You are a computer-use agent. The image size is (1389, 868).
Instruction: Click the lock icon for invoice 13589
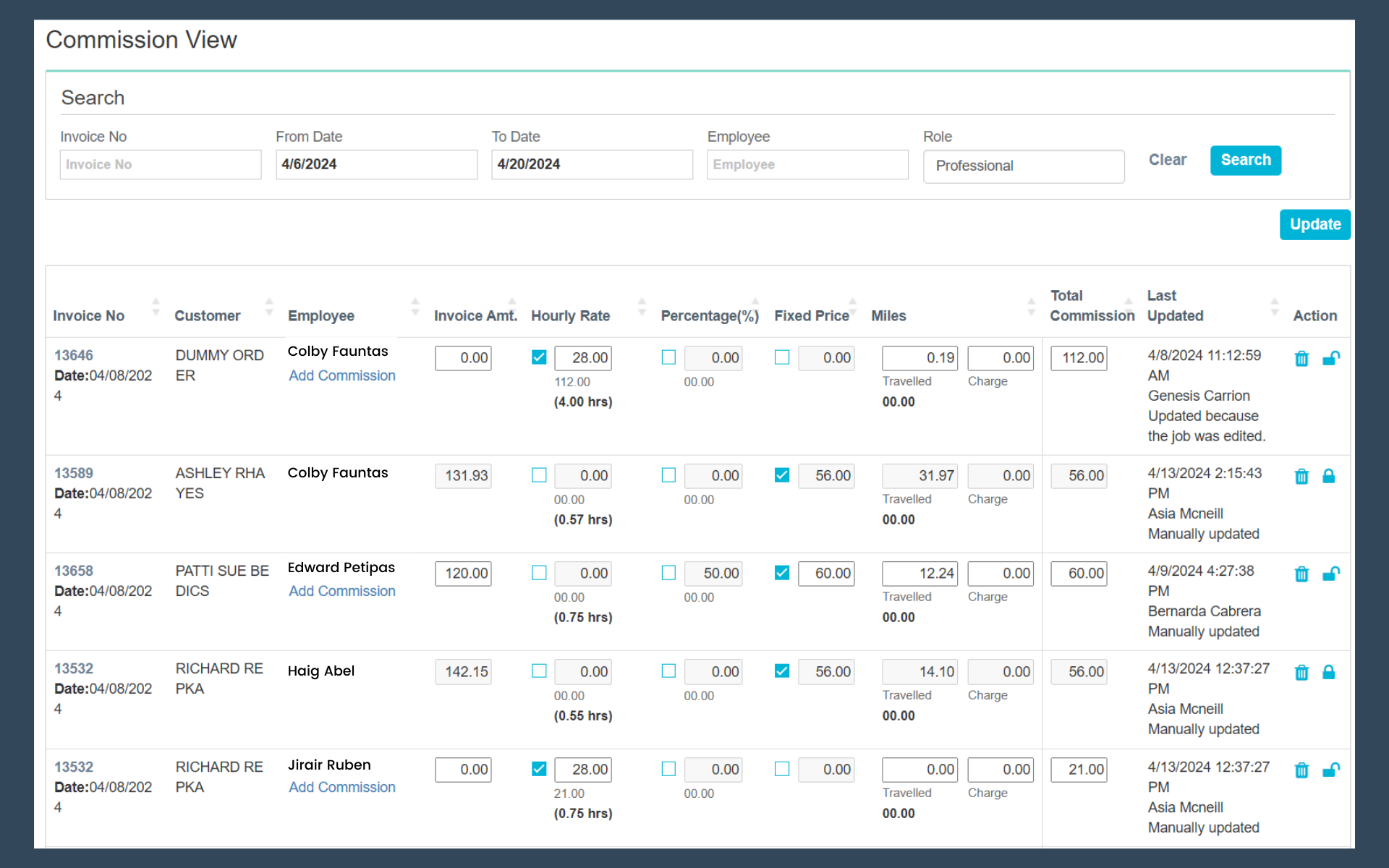1329,476
